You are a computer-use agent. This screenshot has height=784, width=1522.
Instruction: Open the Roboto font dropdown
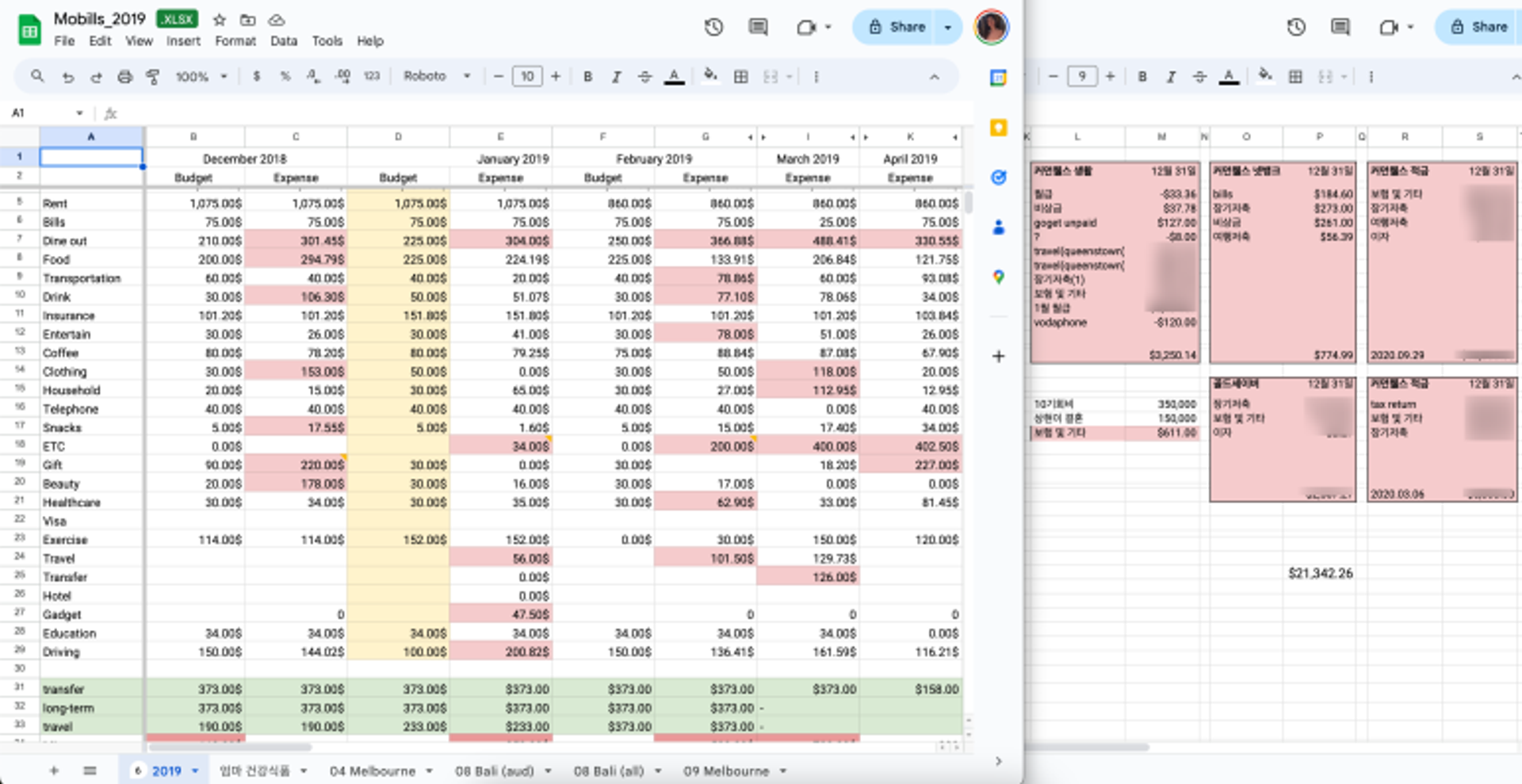437,76
